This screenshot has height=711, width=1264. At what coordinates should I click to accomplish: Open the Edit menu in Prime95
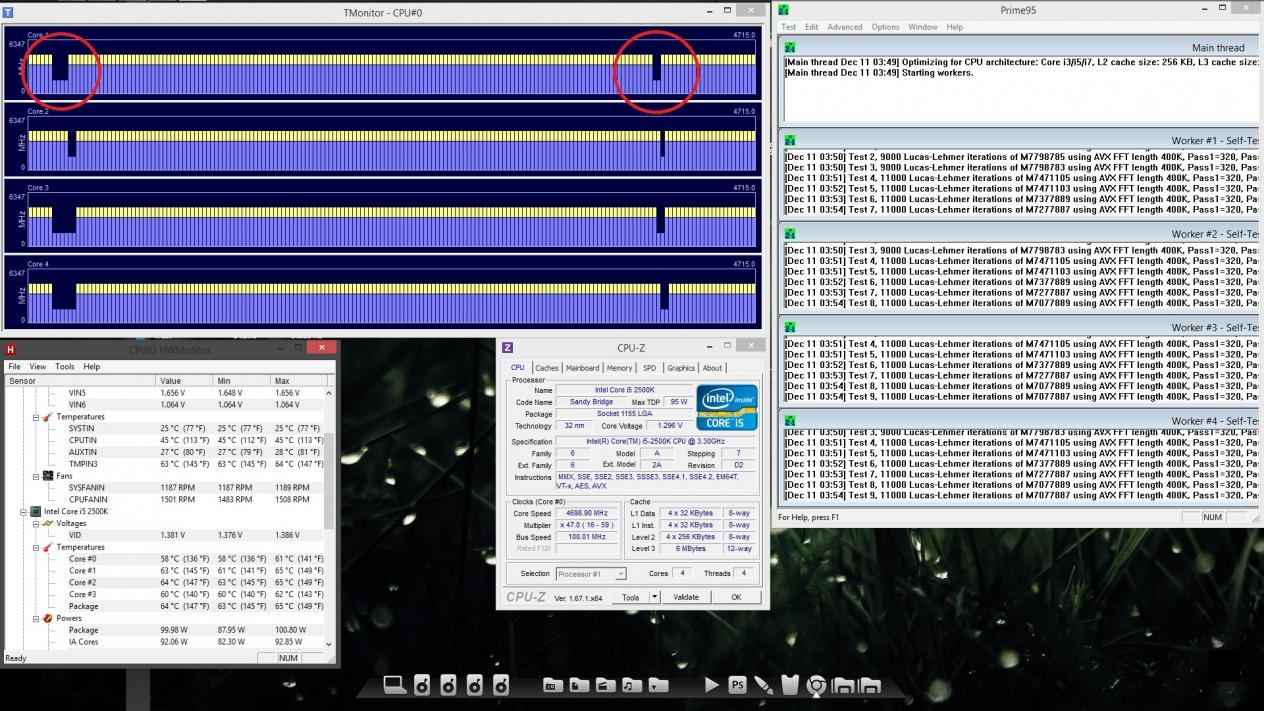tap(812, 27)
